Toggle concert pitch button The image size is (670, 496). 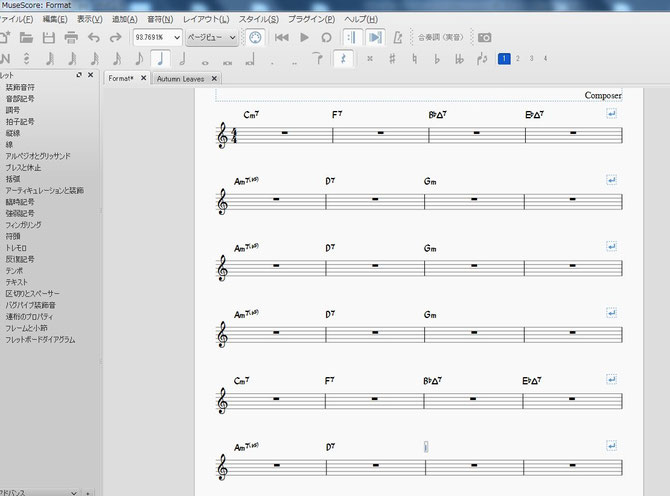tap(441, 37)
